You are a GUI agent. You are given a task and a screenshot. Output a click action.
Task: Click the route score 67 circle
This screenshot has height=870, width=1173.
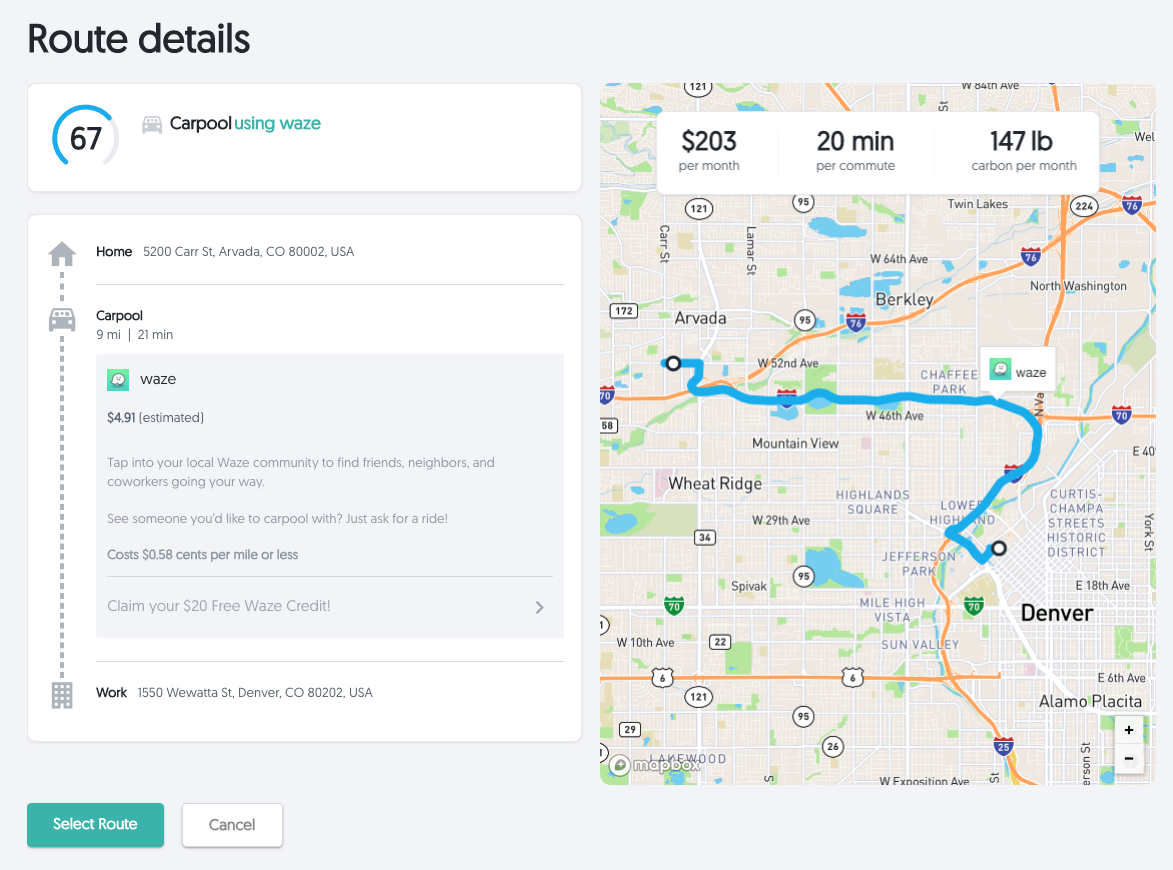pyautogui.click(x=85, y=138)
